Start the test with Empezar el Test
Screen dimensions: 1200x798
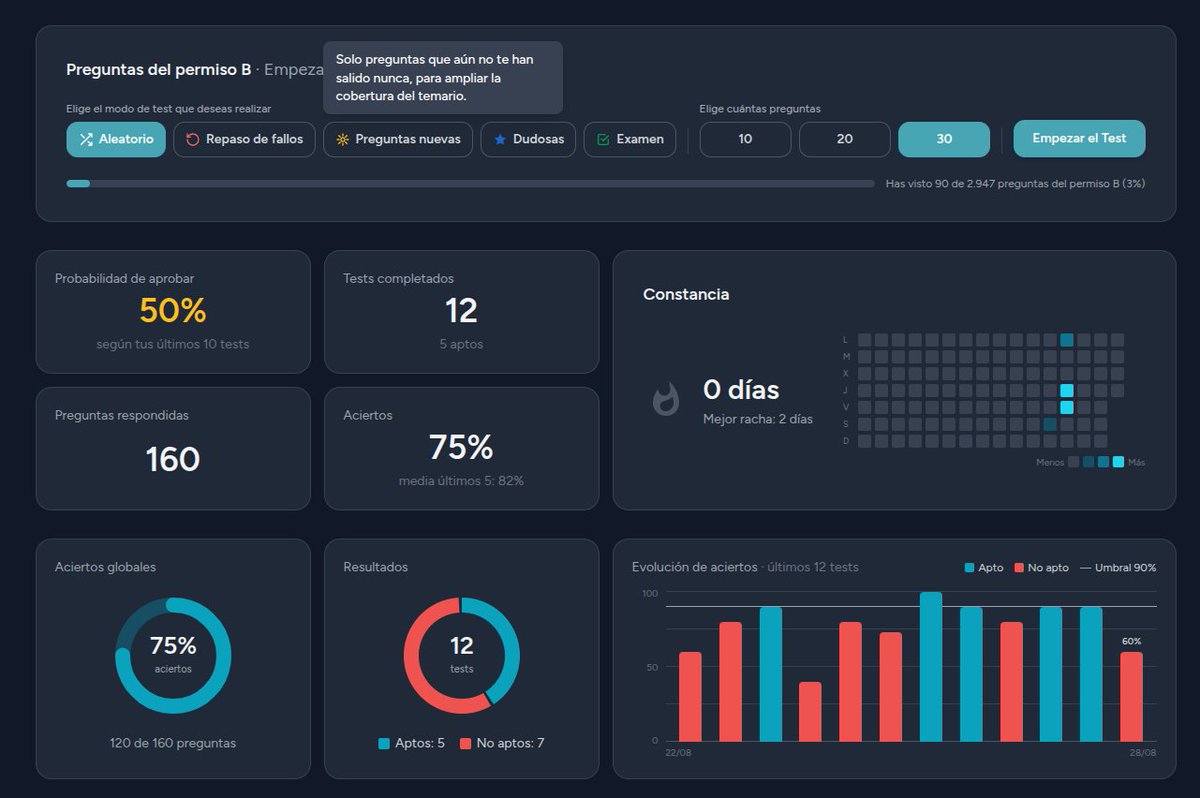(x=1079, y=138)
